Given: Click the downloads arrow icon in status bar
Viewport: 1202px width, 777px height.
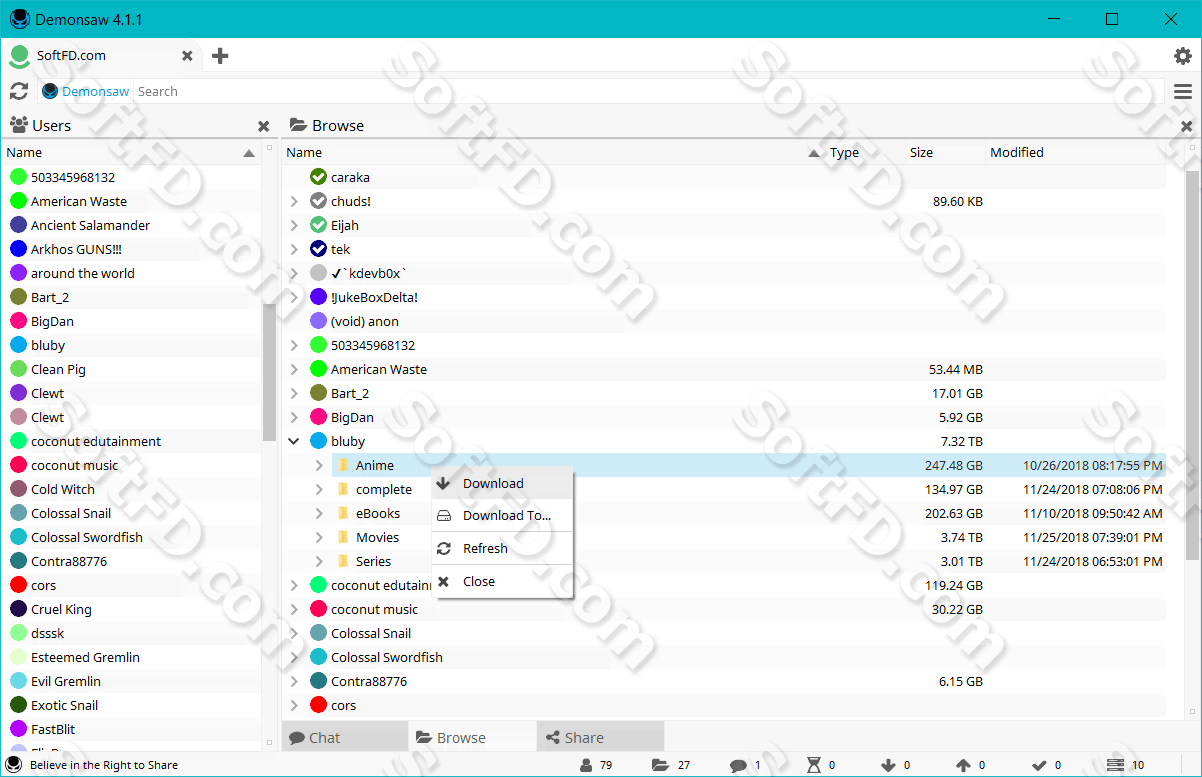Looking at the screenshot, I should click(x=888, y=765).
